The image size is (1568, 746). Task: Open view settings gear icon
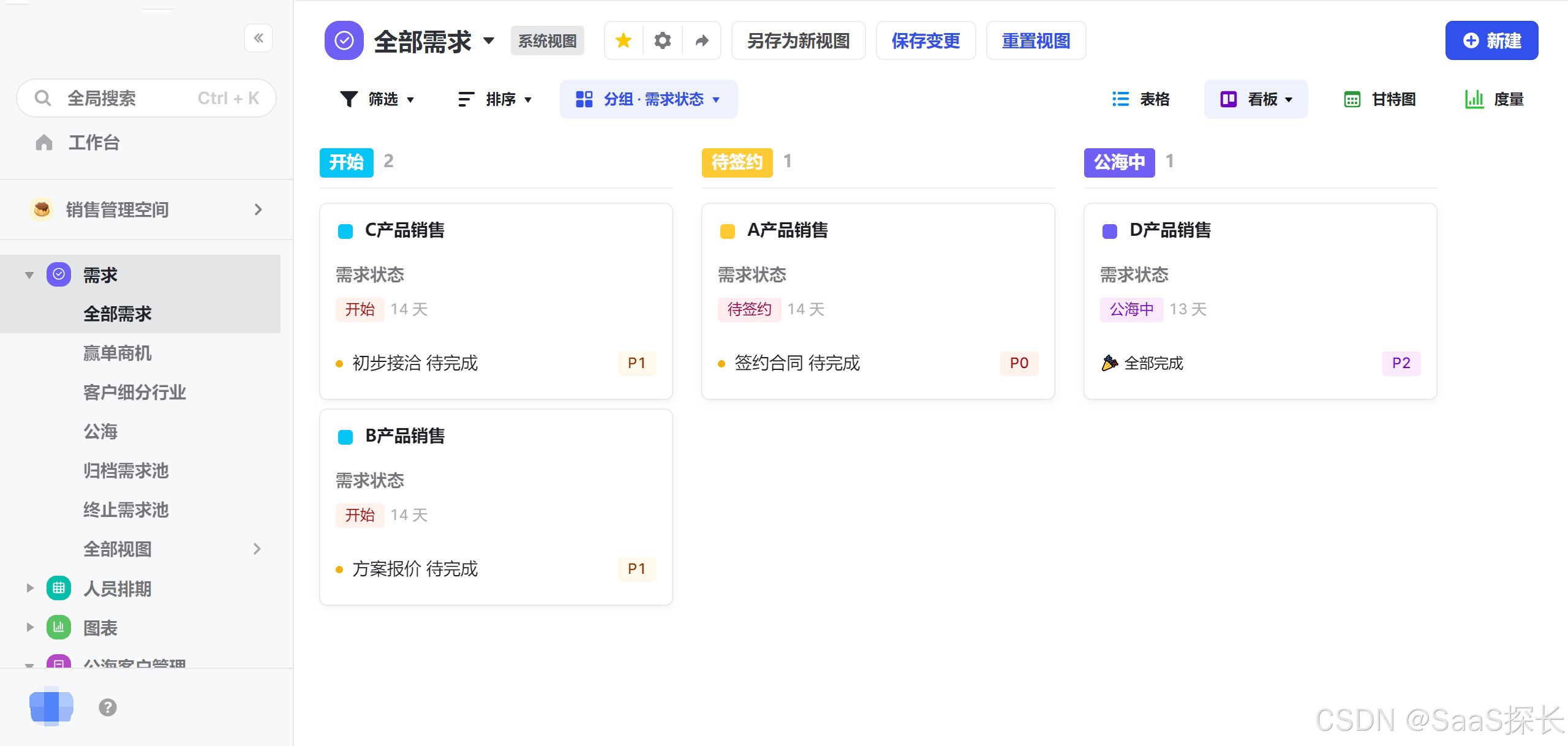click(x=663, y=40)
